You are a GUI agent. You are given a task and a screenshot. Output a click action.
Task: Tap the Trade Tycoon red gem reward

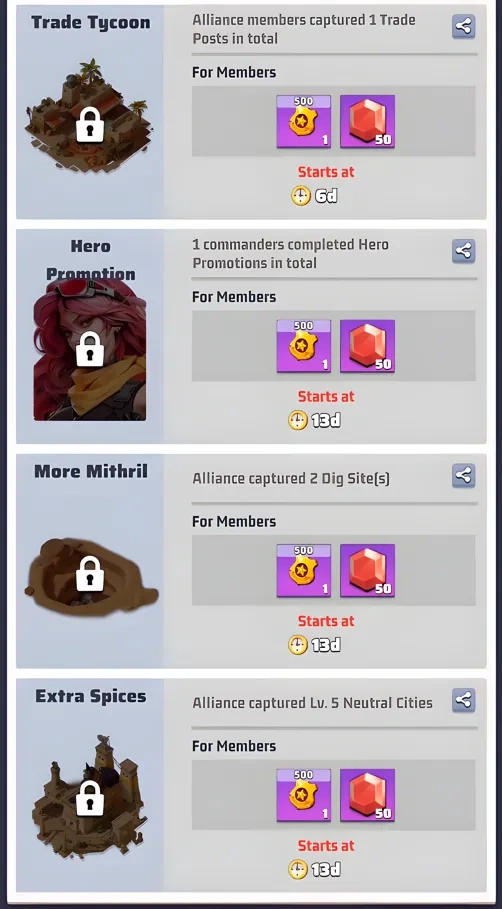click(x=368, y=121)
